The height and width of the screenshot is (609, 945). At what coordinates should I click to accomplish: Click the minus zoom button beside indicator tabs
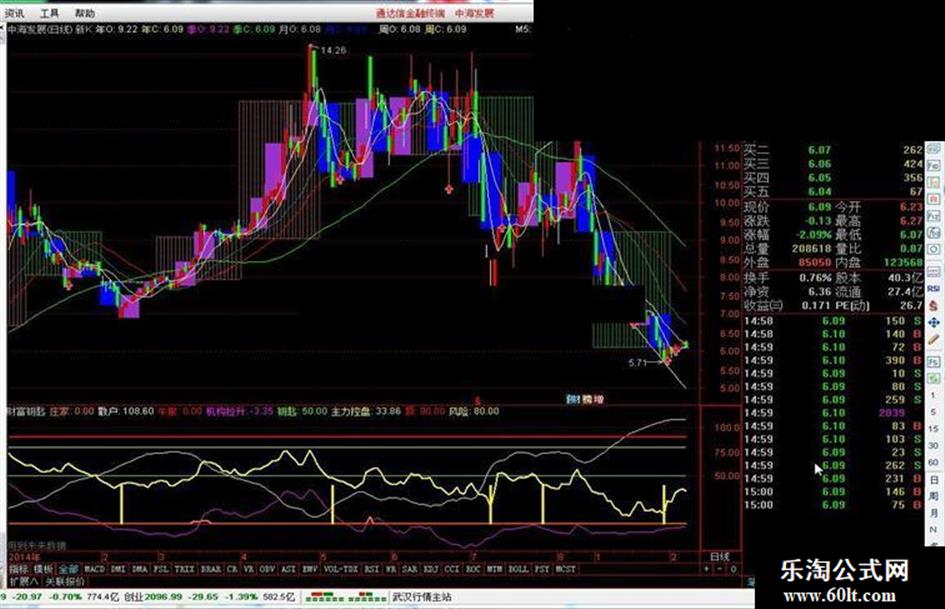[720, 569]
